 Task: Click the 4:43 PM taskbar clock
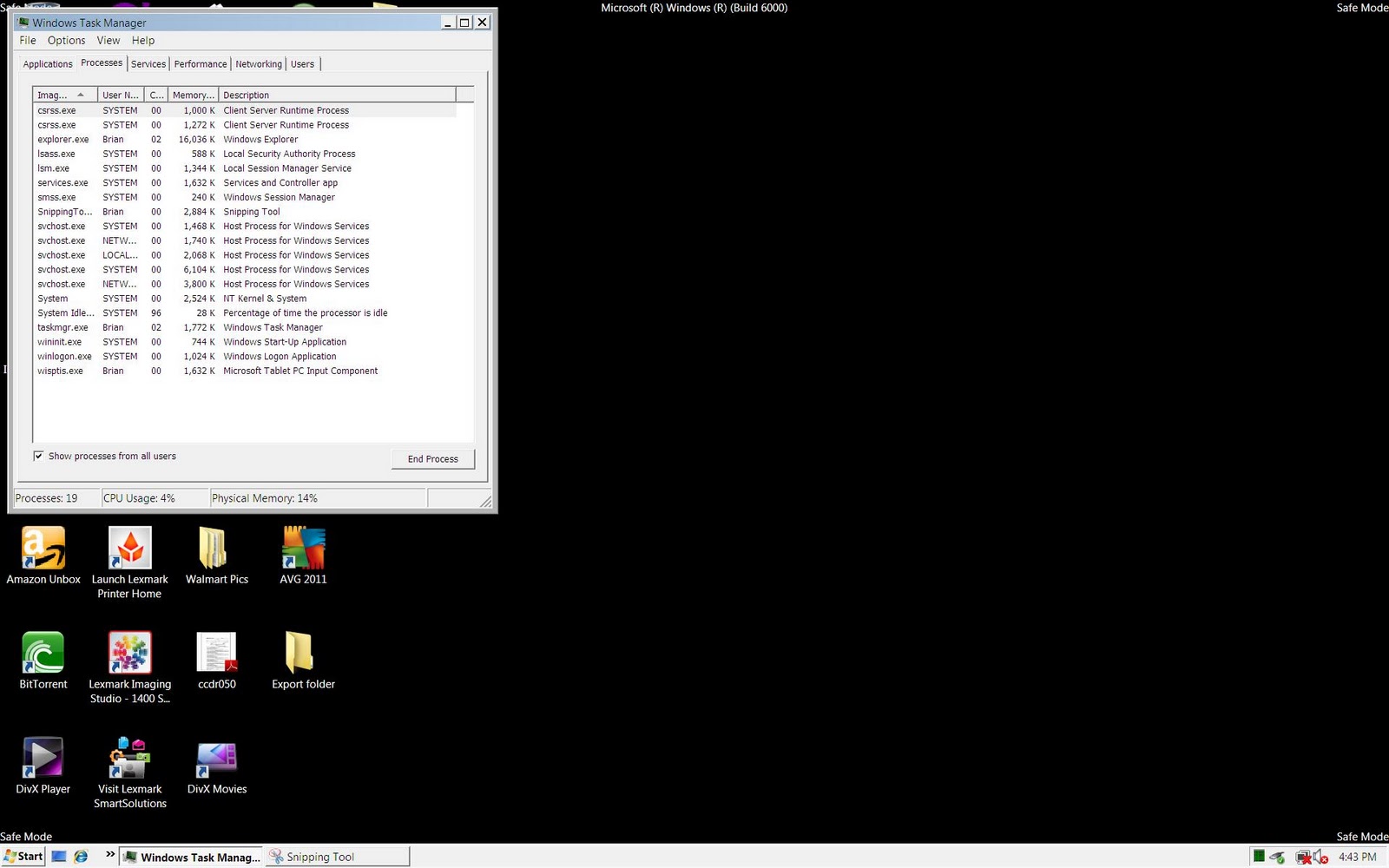pyautogui.click(x=1357, y=857)
